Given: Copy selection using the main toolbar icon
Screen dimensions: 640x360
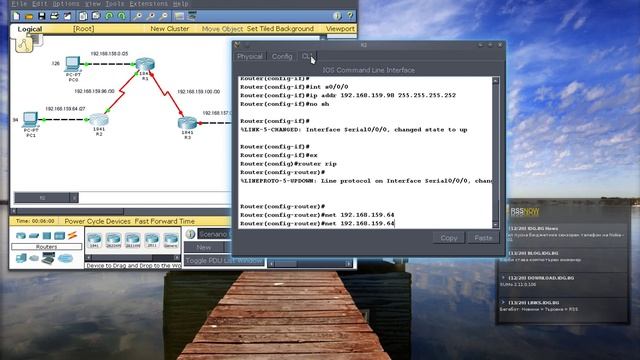Looking at the screenshot, I should pos(83,16).
